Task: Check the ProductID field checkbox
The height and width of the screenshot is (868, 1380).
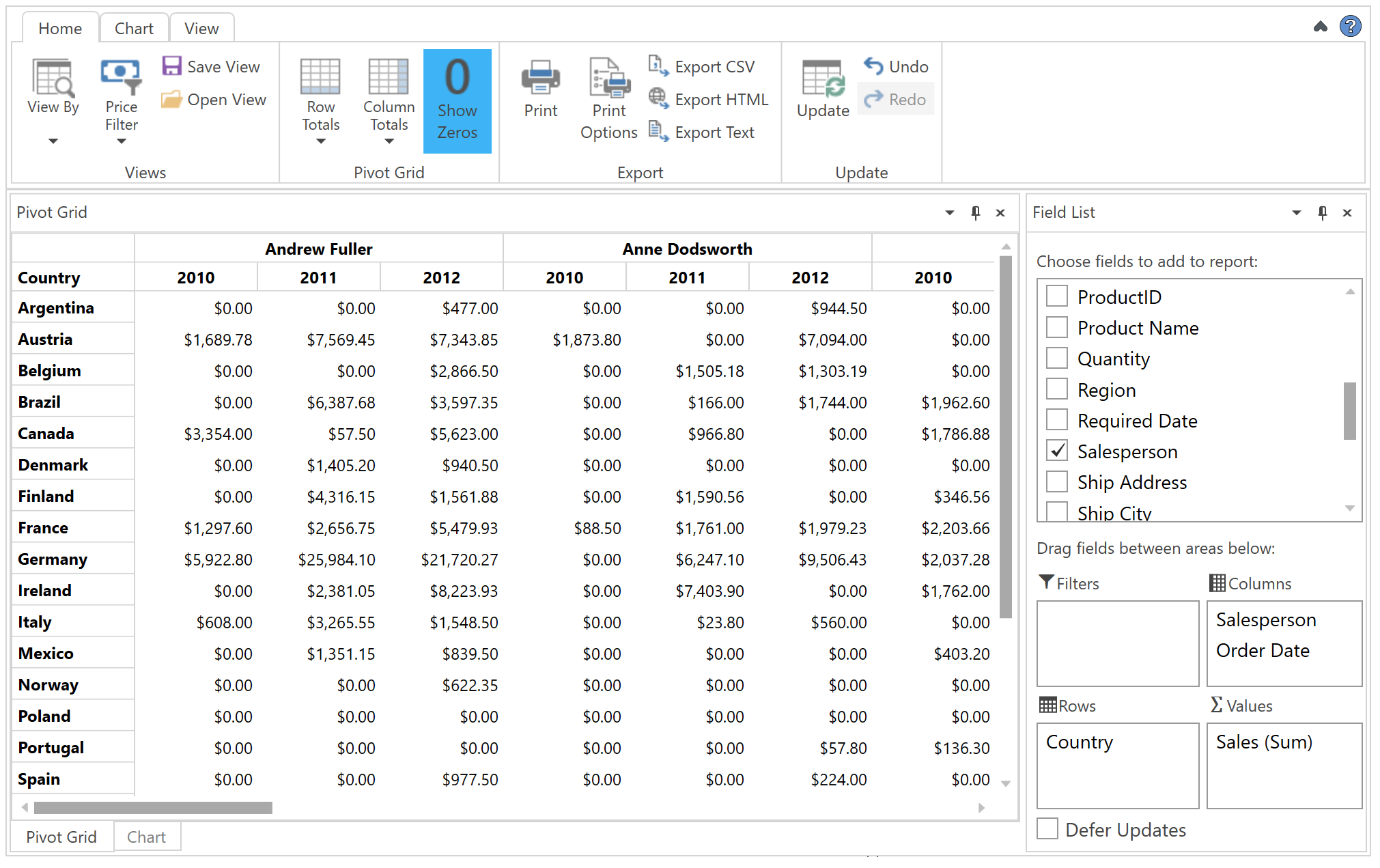Action: click(1057, 296)
